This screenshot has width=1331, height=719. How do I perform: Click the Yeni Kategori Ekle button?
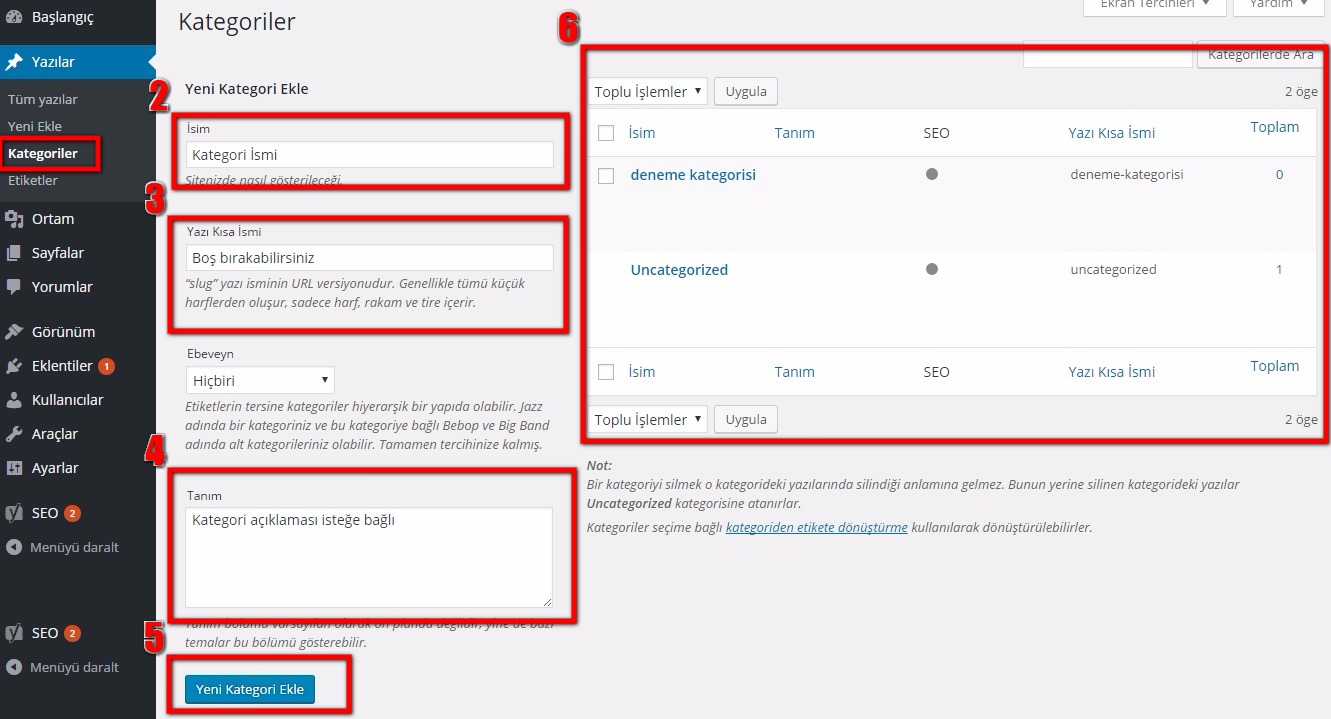(250, 689)
